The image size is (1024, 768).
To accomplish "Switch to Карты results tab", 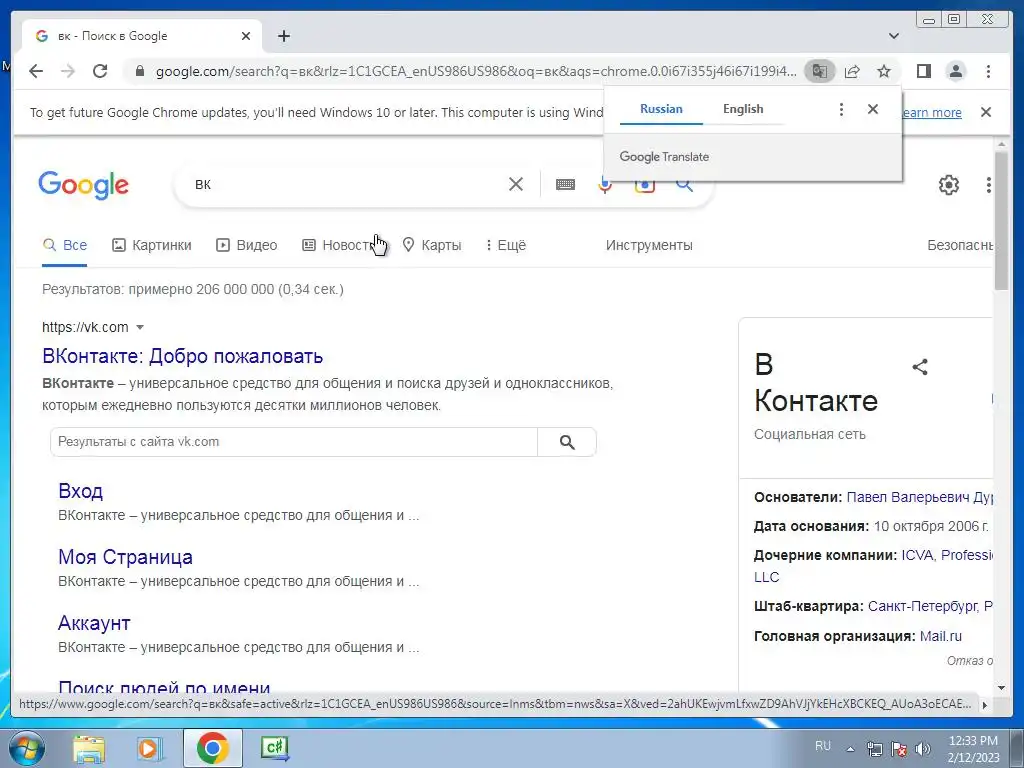I will [x=432, y=246].
